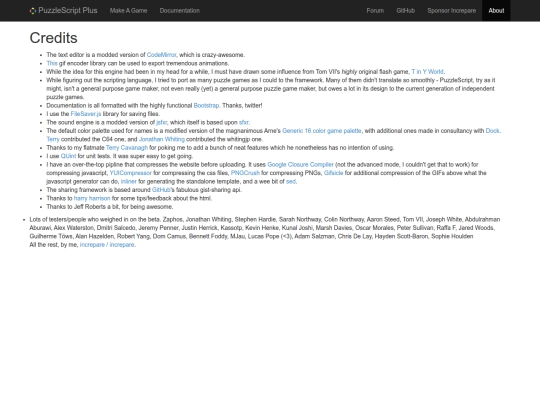Screen dimensions: 540x405
Task: Click 'Documentation is all formatted' text
Action: 94,105
